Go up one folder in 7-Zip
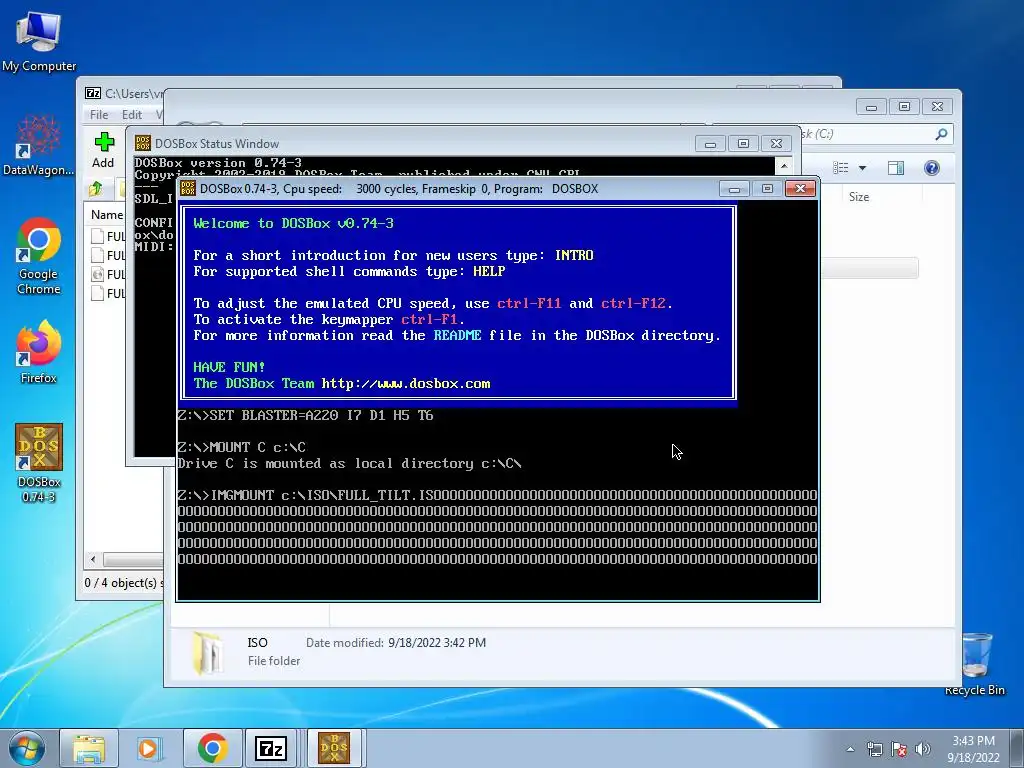Viewport: 1024px width, 768px height. 96,189
